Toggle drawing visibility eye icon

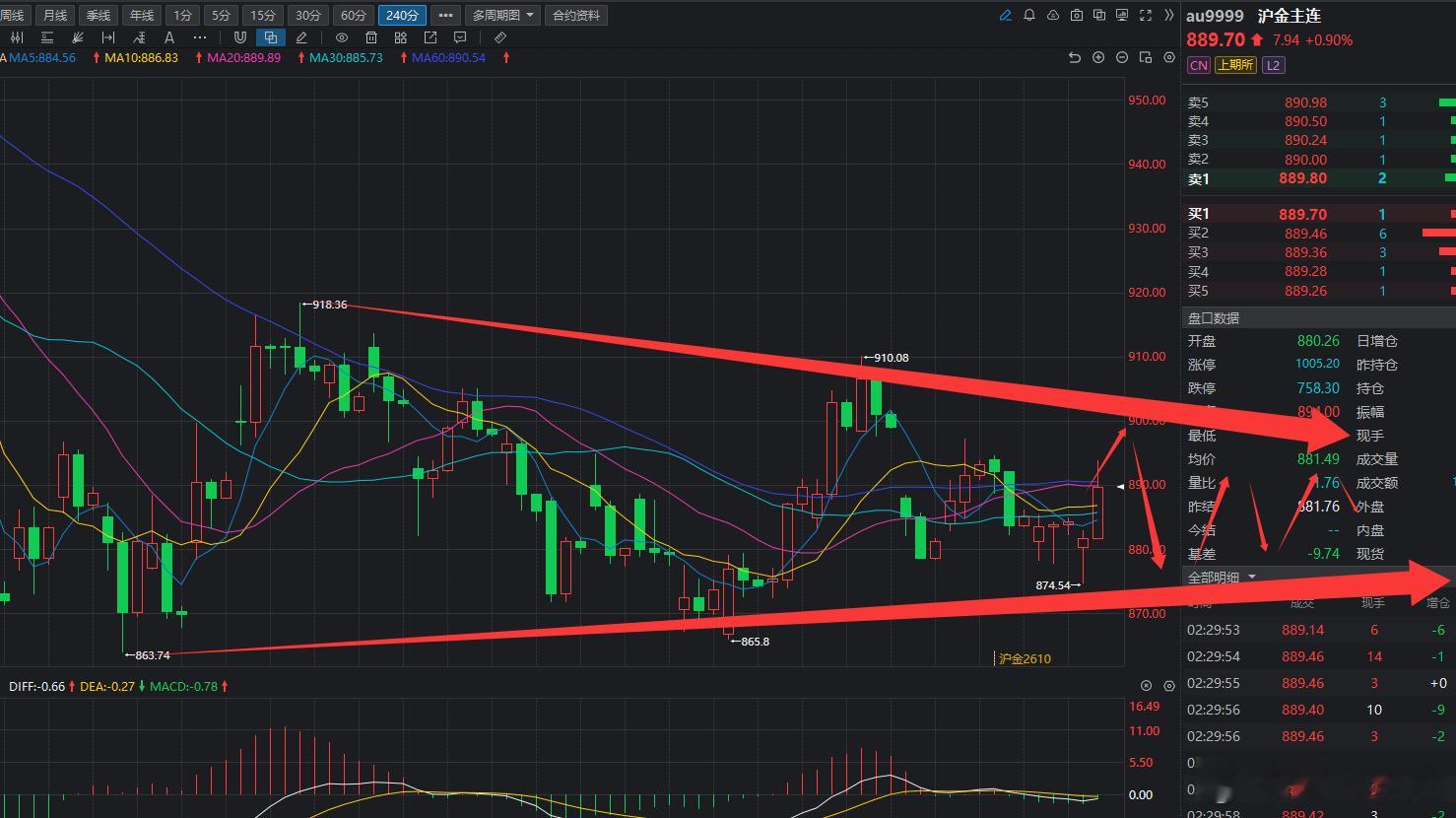click(341, 37)
